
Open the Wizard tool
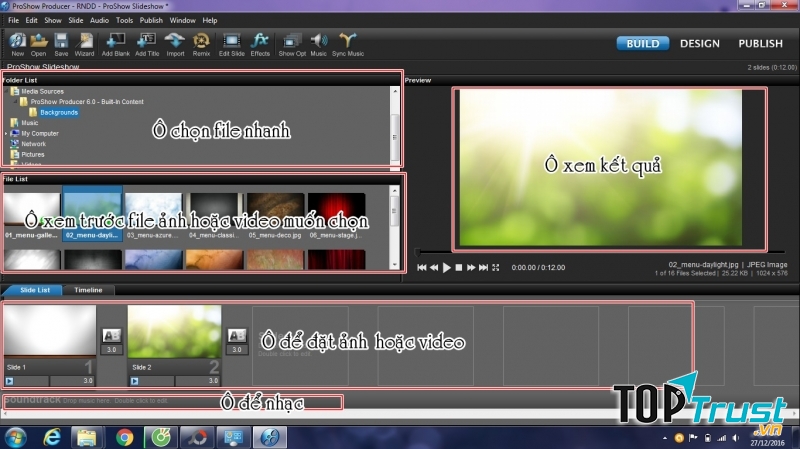point(83,41)
